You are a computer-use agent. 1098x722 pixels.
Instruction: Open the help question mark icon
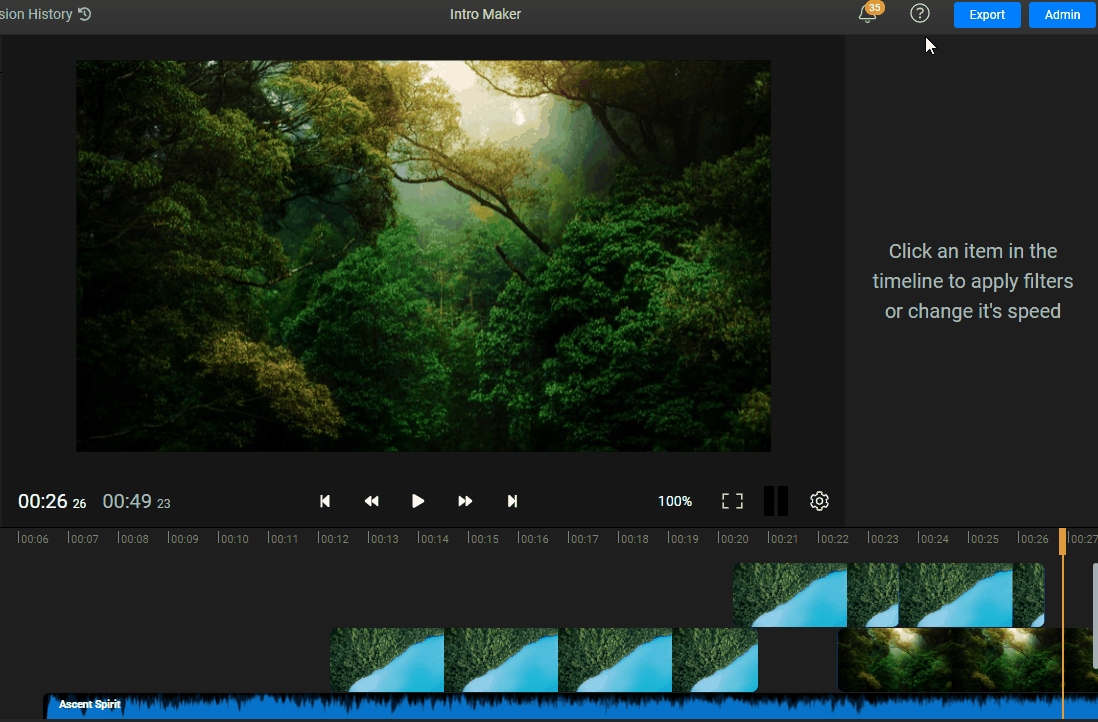pos(919,14)
